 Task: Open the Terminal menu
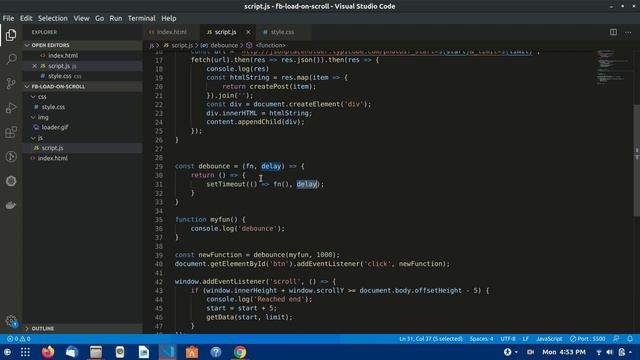click(141, 18)
